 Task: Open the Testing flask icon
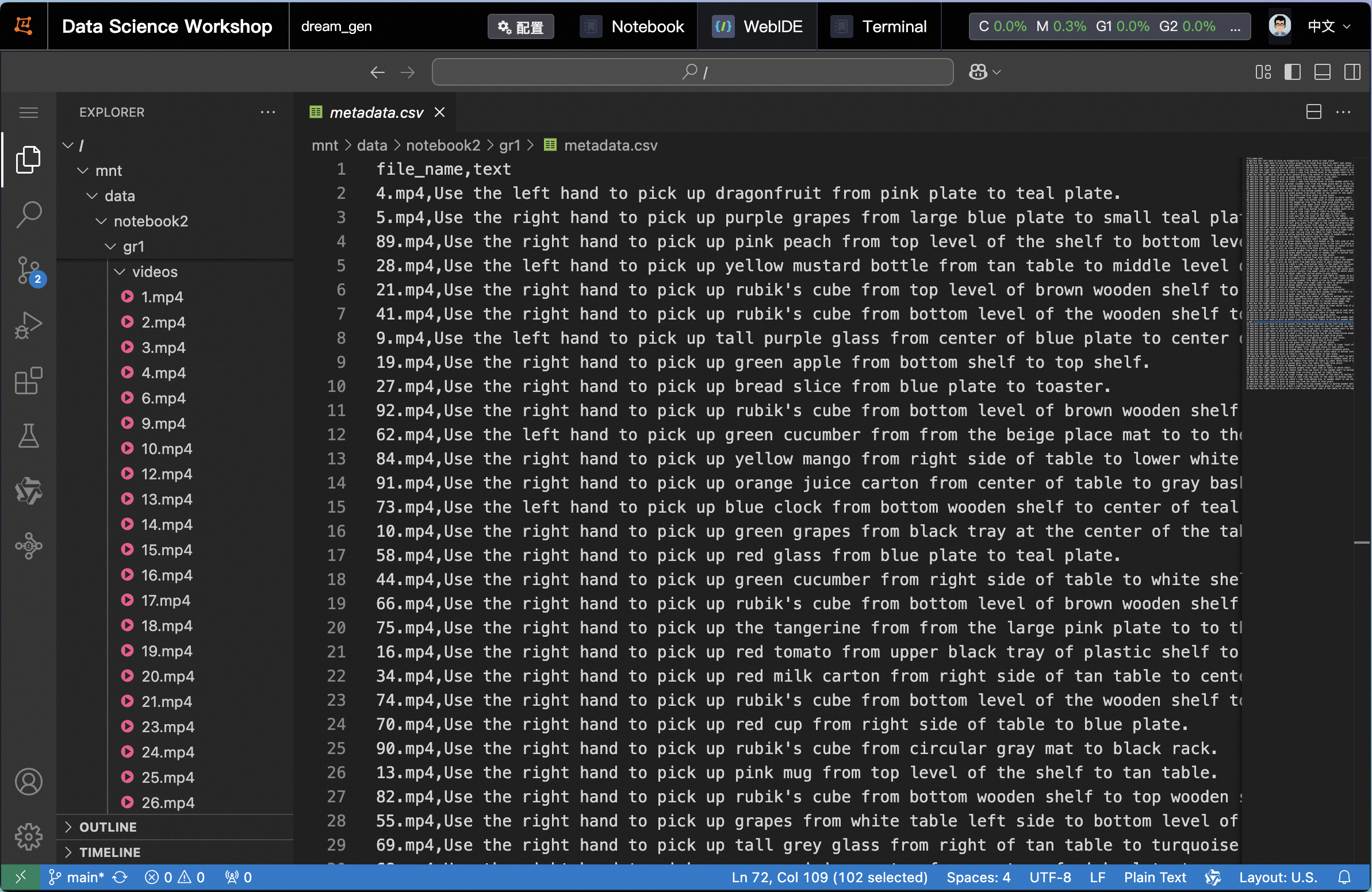28,436
